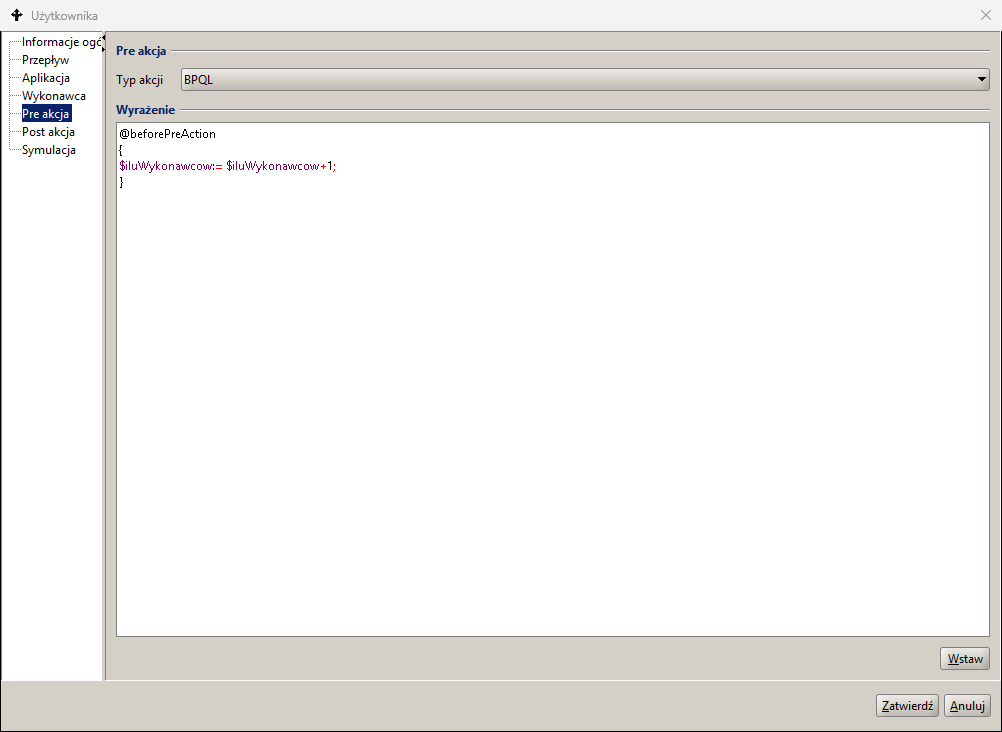Cancel with the Anuluj button
Image resolution: width=1002 pixels, height=732 pixels.
967,706
